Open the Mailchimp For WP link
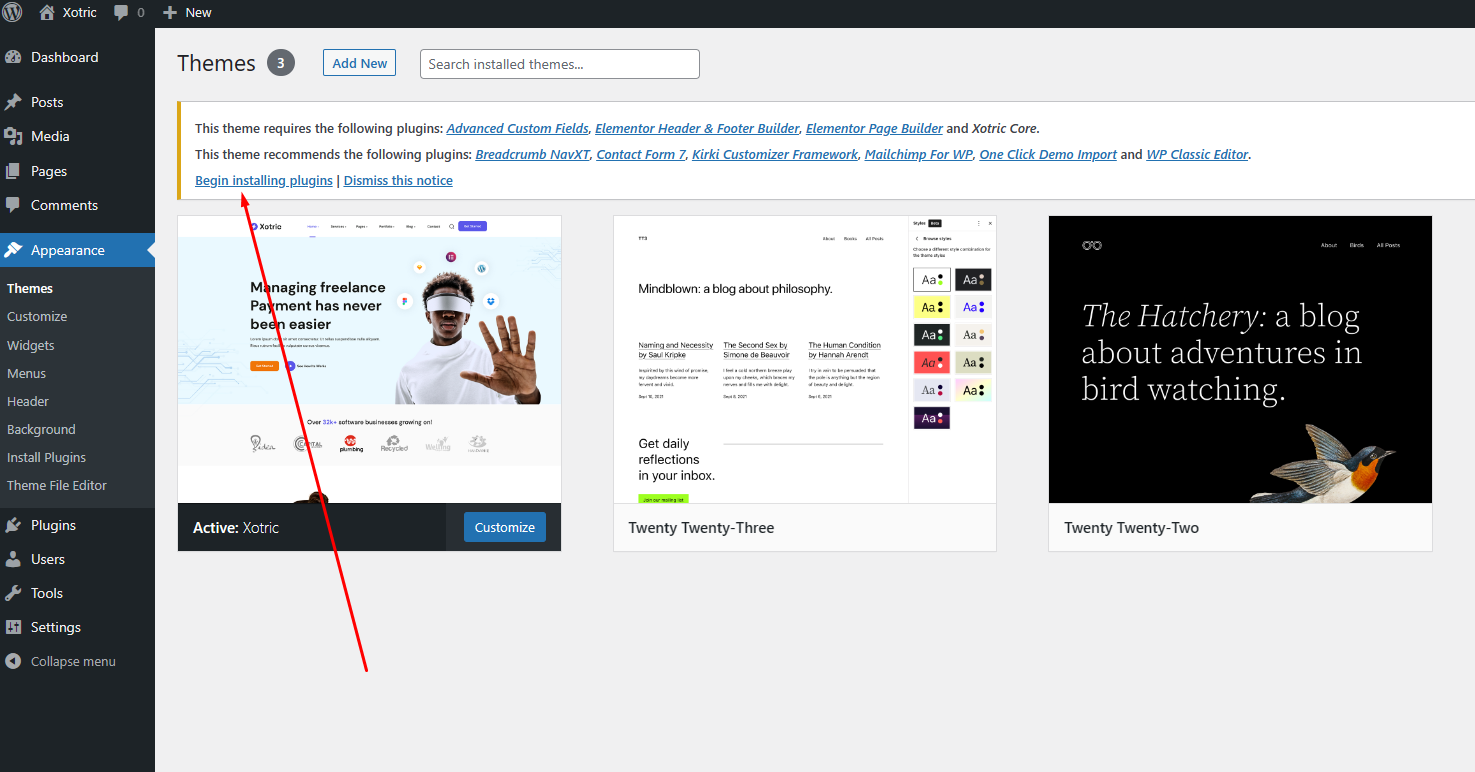Screen dimensions: 1475x772 click(918, 154)
